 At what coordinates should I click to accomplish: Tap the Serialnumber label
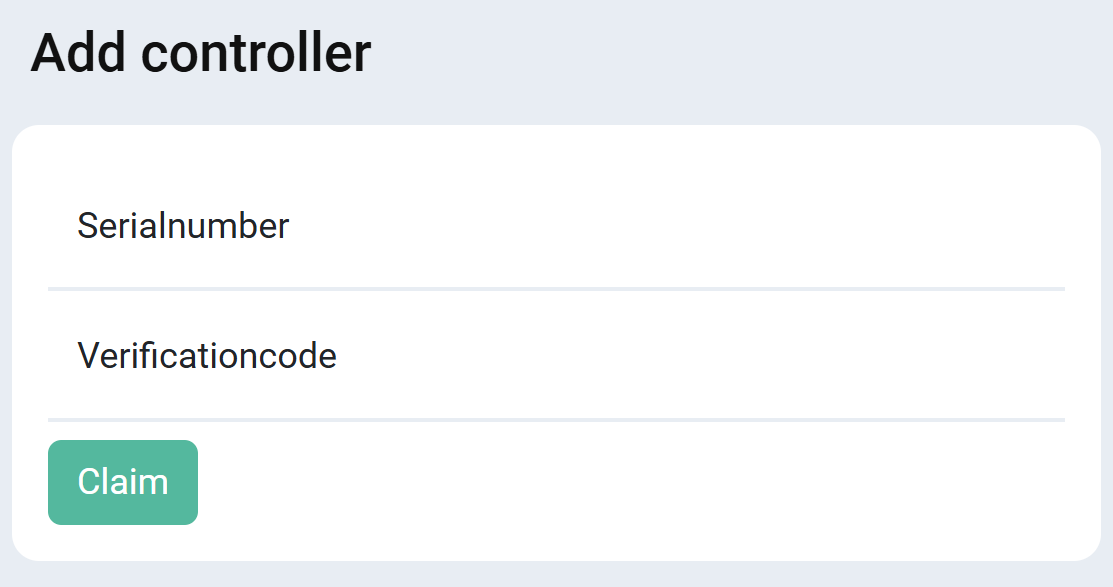[183, 226]
